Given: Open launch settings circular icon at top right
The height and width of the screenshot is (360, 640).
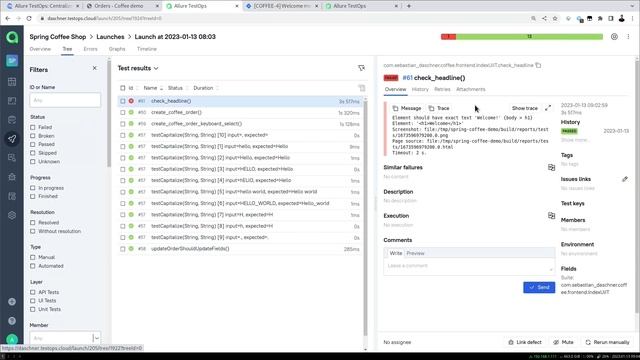Looking at the screenshot, I should [614, 37].
